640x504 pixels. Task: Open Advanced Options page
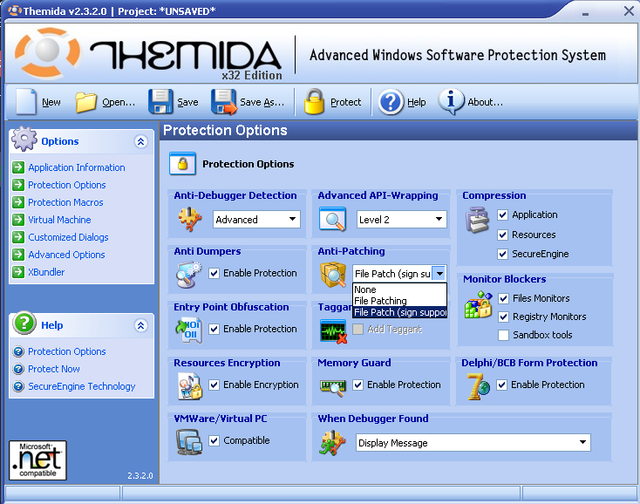pos(67,255)
